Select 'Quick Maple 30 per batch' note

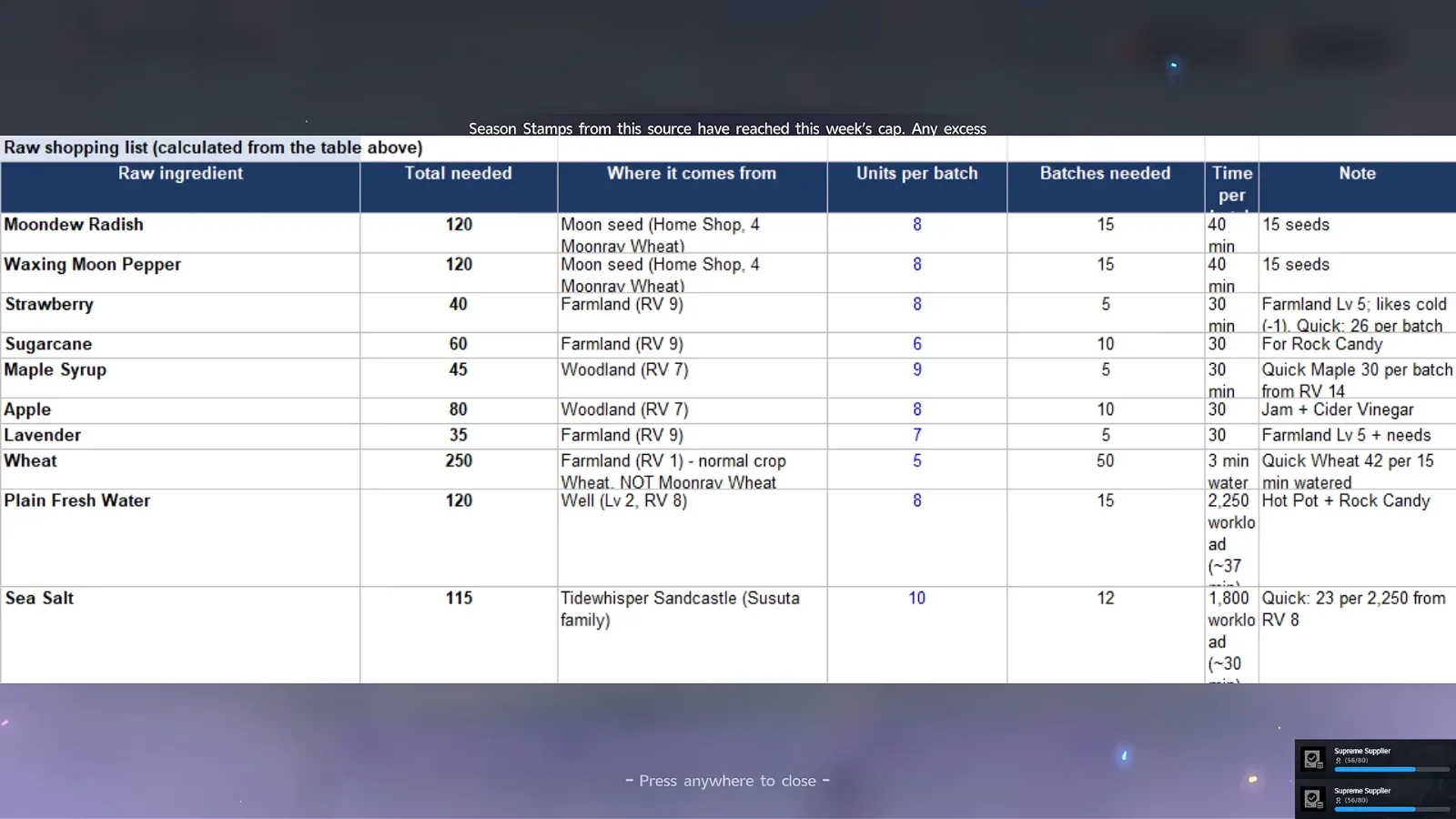(x=1357, y=379)
